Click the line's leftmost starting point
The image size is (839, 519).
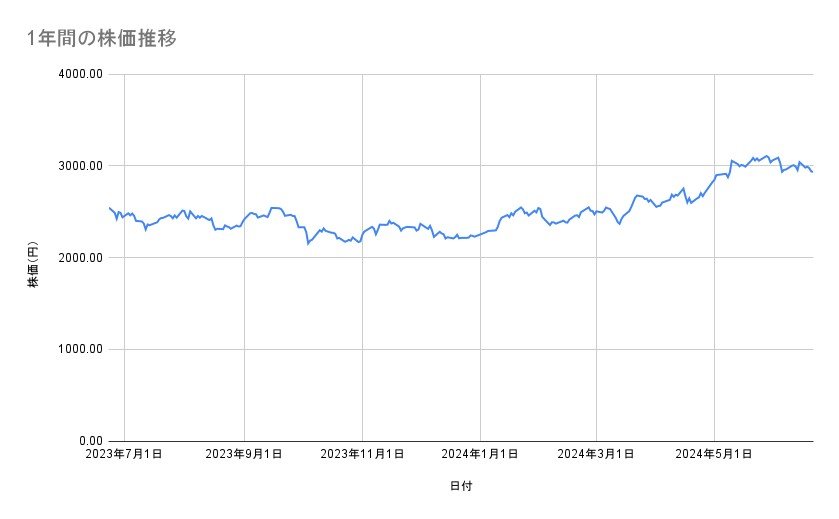[109, 207]
